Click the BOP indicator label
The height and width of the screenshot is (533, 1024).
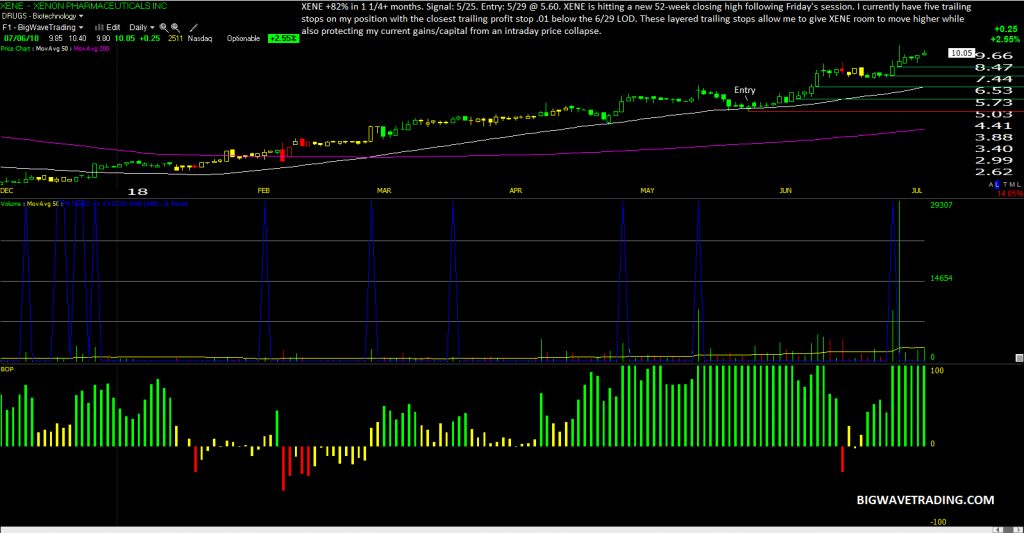[x=7, y=370]
